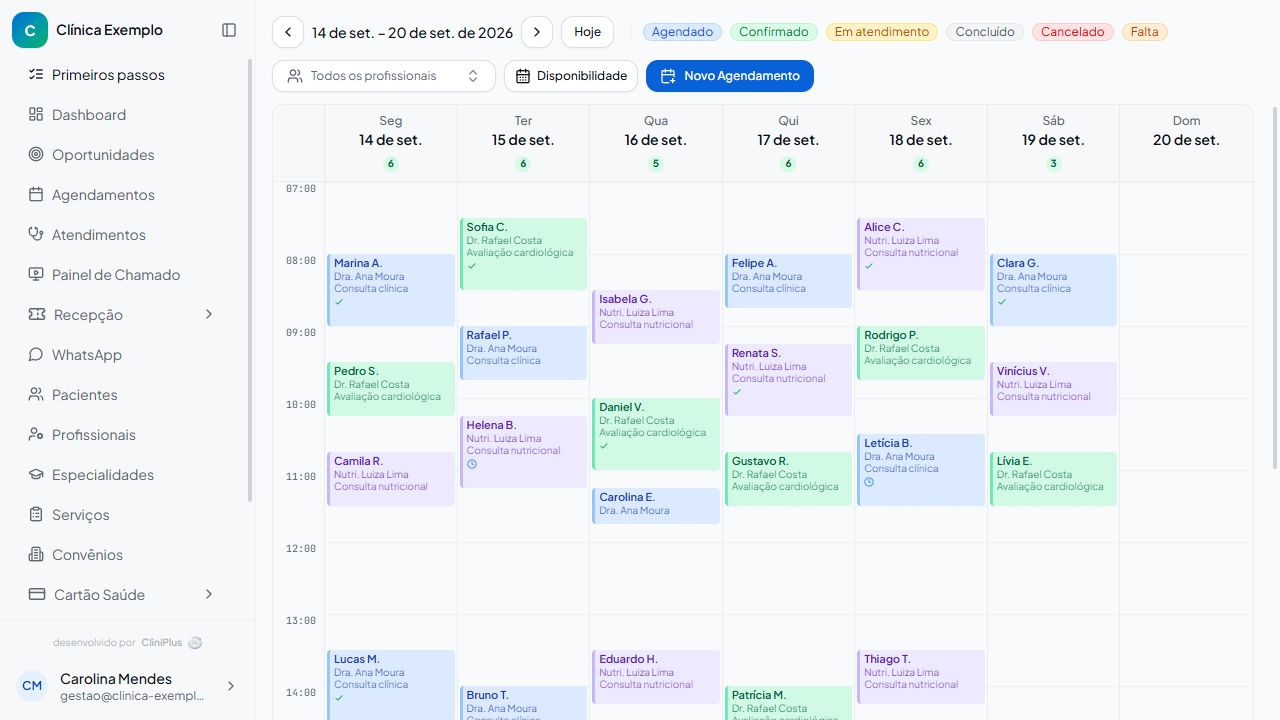Click the calendar vertical scrollbar

pyautogui.click(x=1274, y=288)
